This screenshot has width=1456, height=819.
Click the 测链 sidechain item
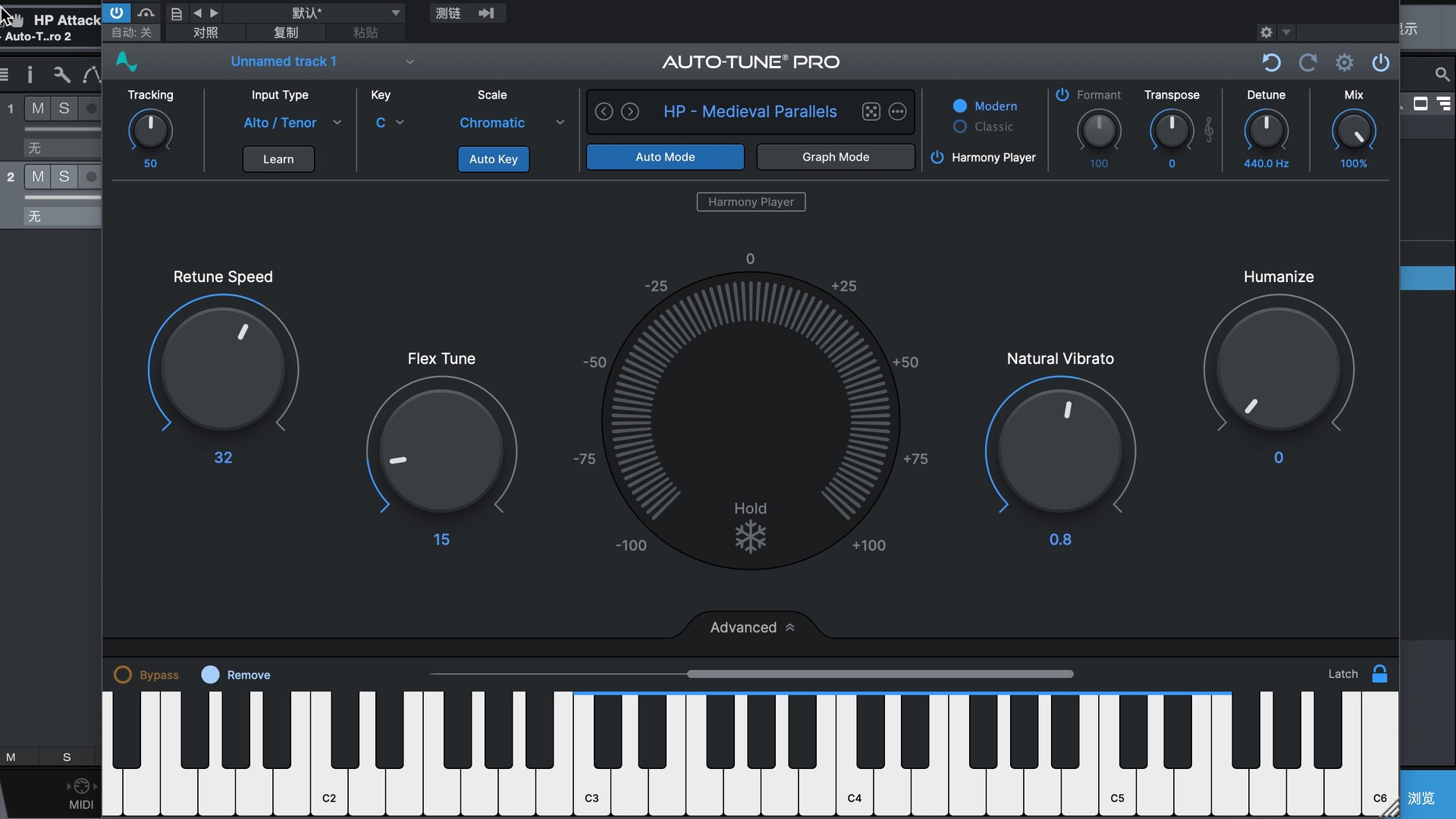point(448,13)
